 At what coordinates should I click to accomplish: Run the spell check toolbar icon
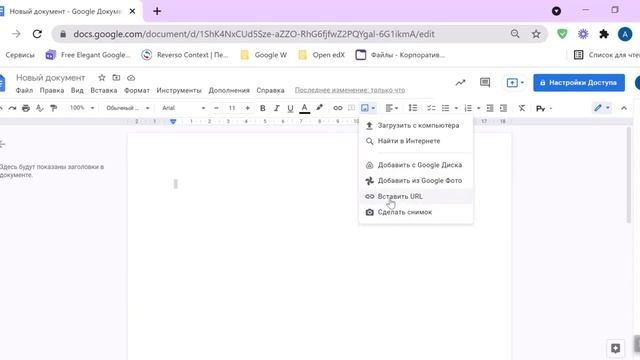tap(40, 108)
